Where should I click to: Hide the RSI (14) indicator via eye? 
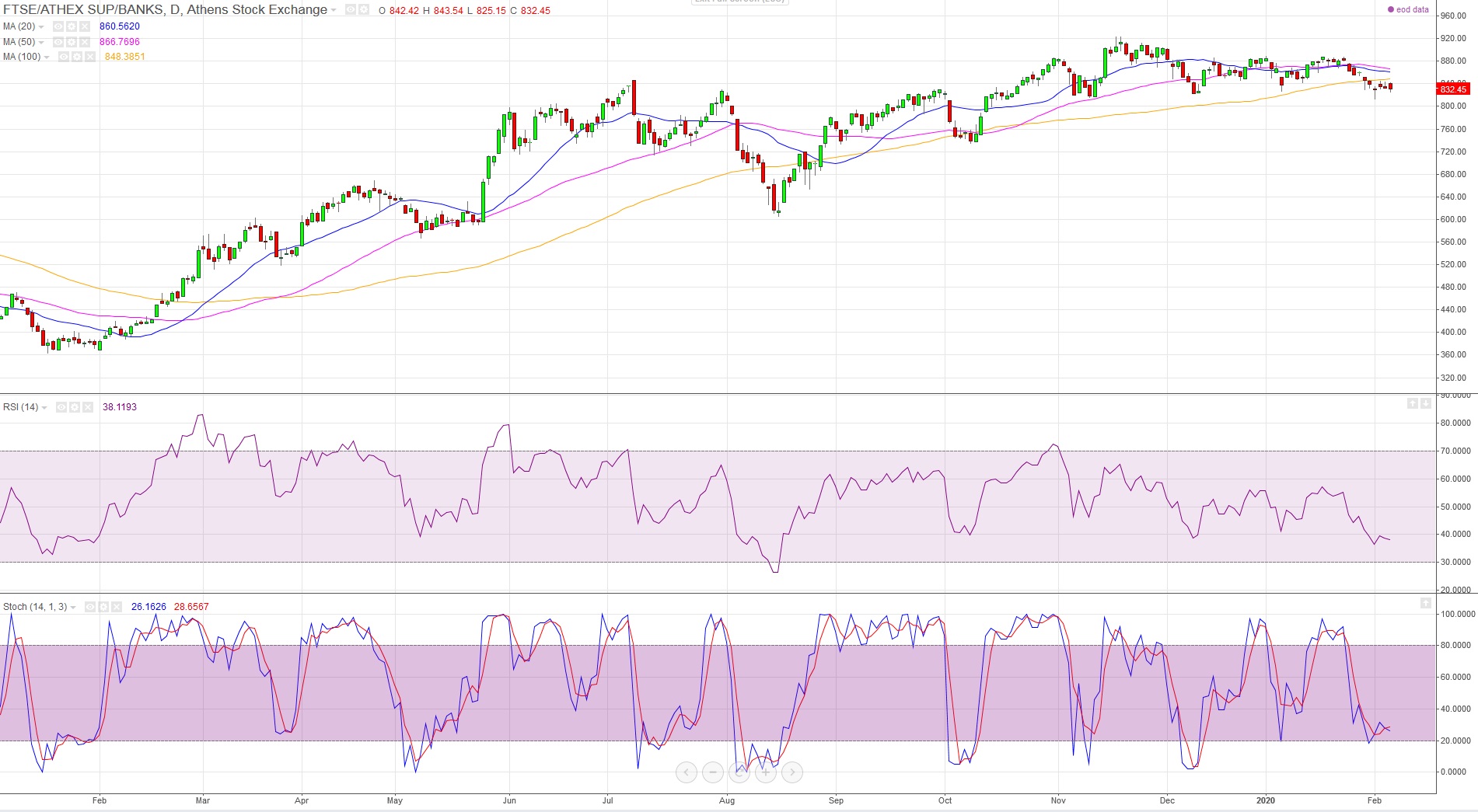coord(61,407)
